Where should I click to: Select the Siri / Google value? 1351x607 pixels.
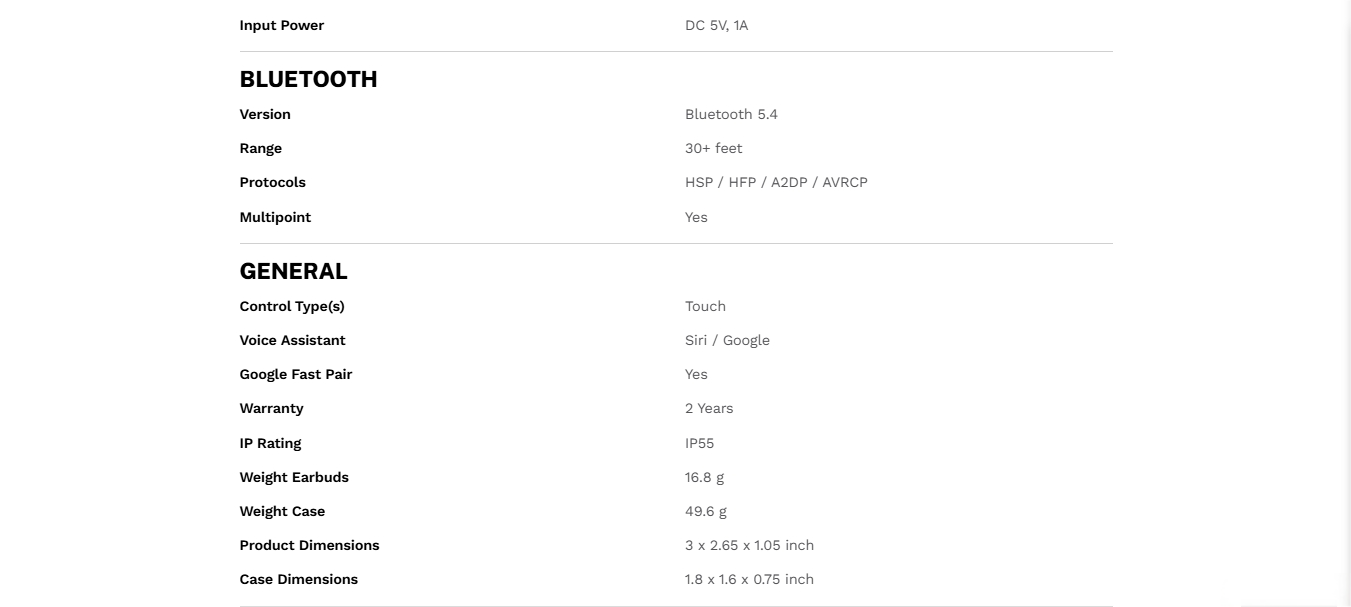727,341
